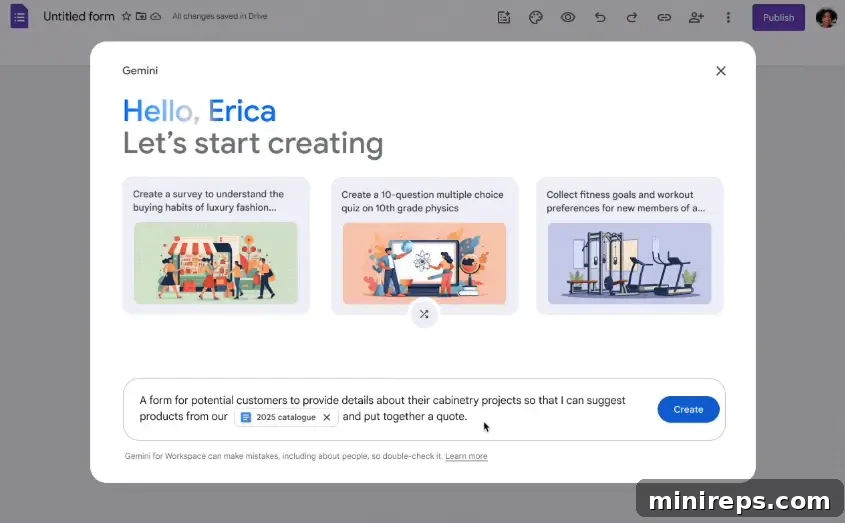The width and height of the screenshot is (845, 523).
Task: Star the Untitled form
Action: tap(126, 16)
